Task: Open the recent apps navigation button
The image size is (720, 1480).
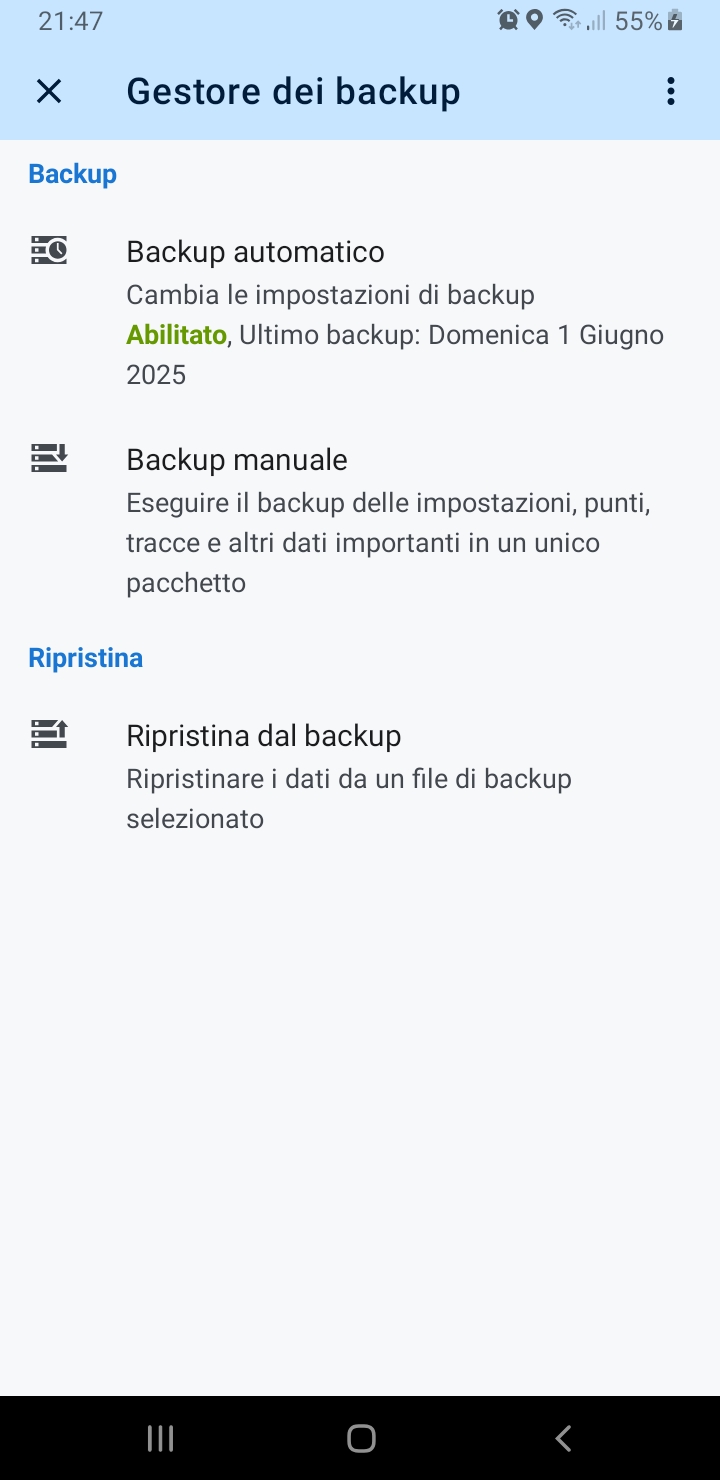Action: coord(160,1438)
